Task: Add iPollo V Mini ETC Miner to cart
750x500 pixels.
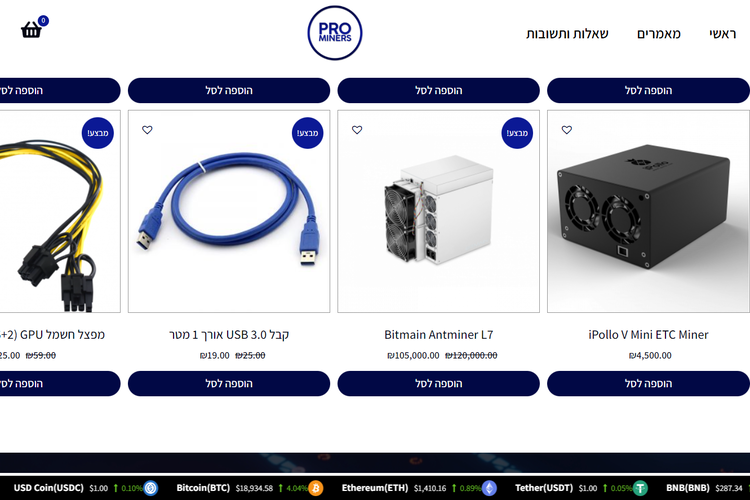Action: pos(648,383)
